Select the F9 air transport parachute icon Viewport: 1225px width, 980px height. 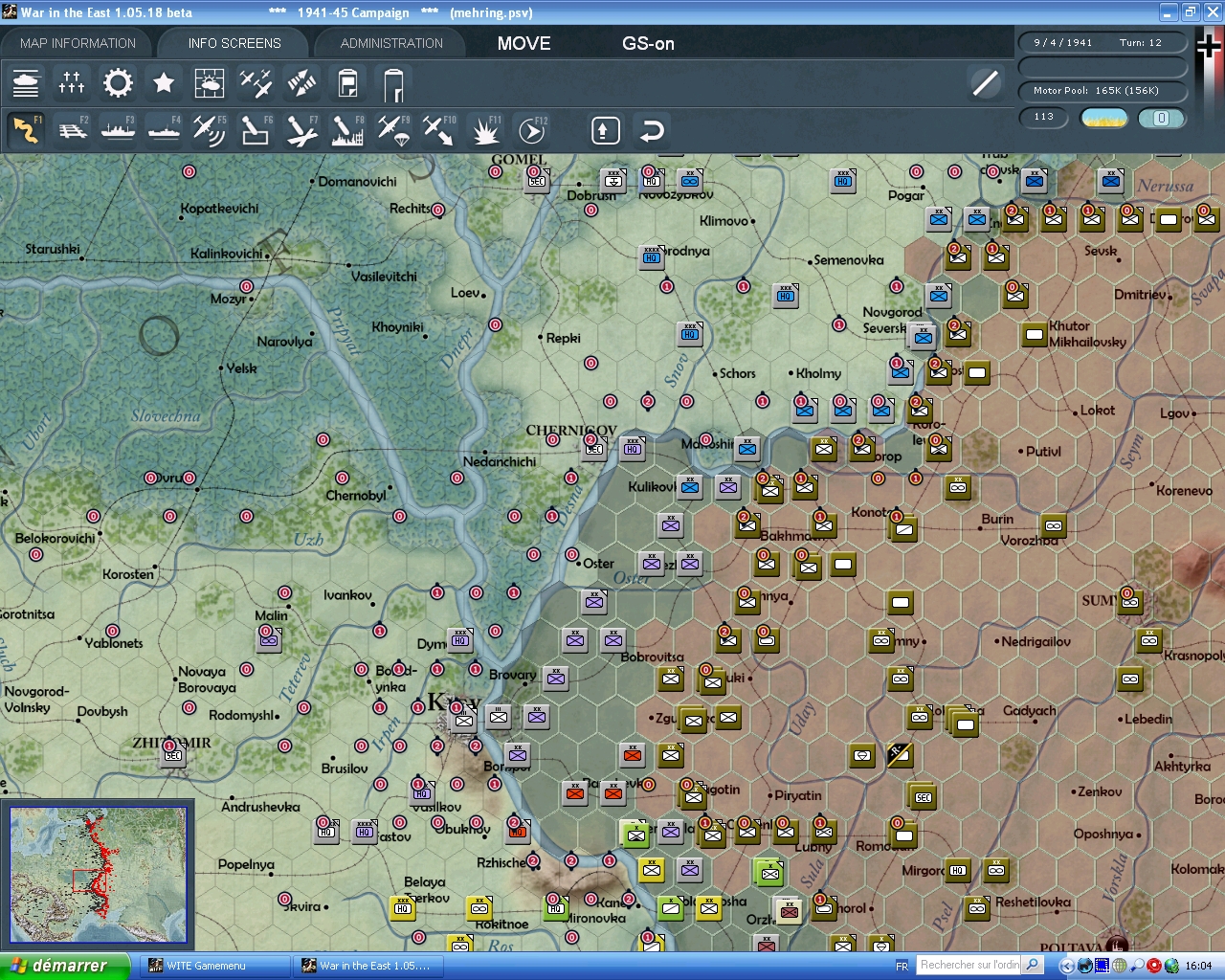click(393, 130)
